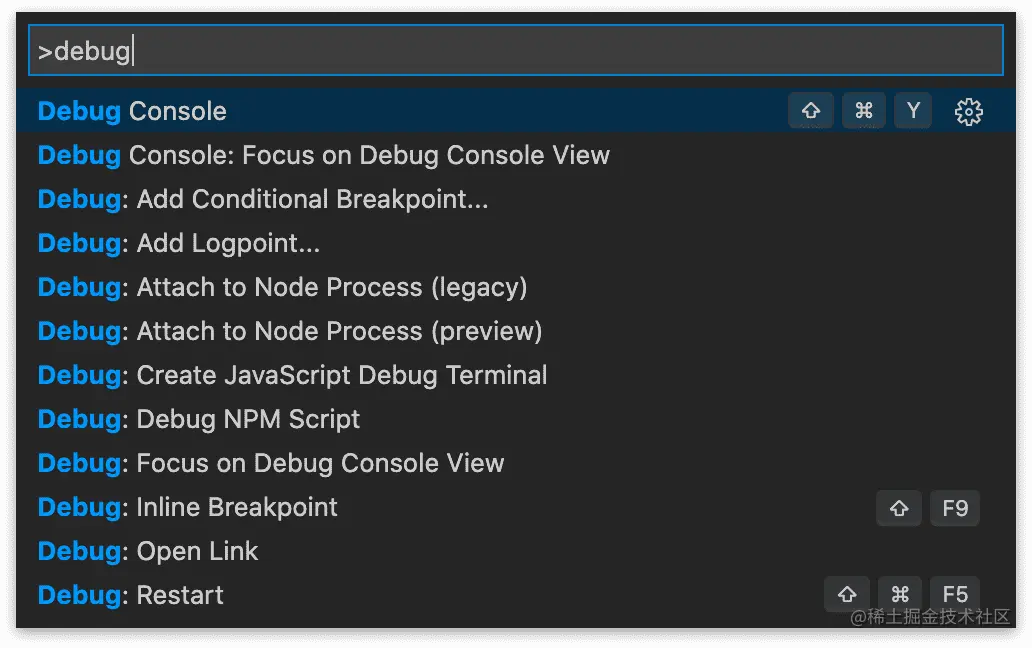
Task: Click the command palette search input
Action: 515,51
